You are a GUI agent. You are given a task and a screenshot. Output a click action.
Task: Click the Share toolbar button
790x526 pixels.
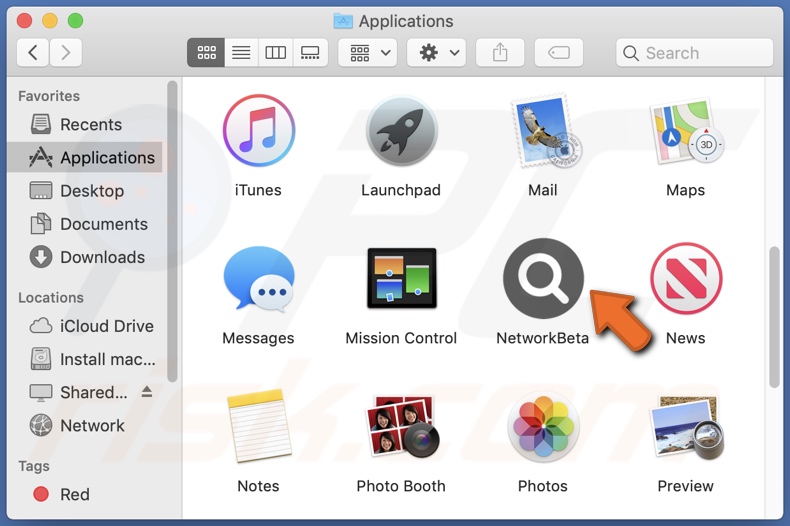click(500, 52)
